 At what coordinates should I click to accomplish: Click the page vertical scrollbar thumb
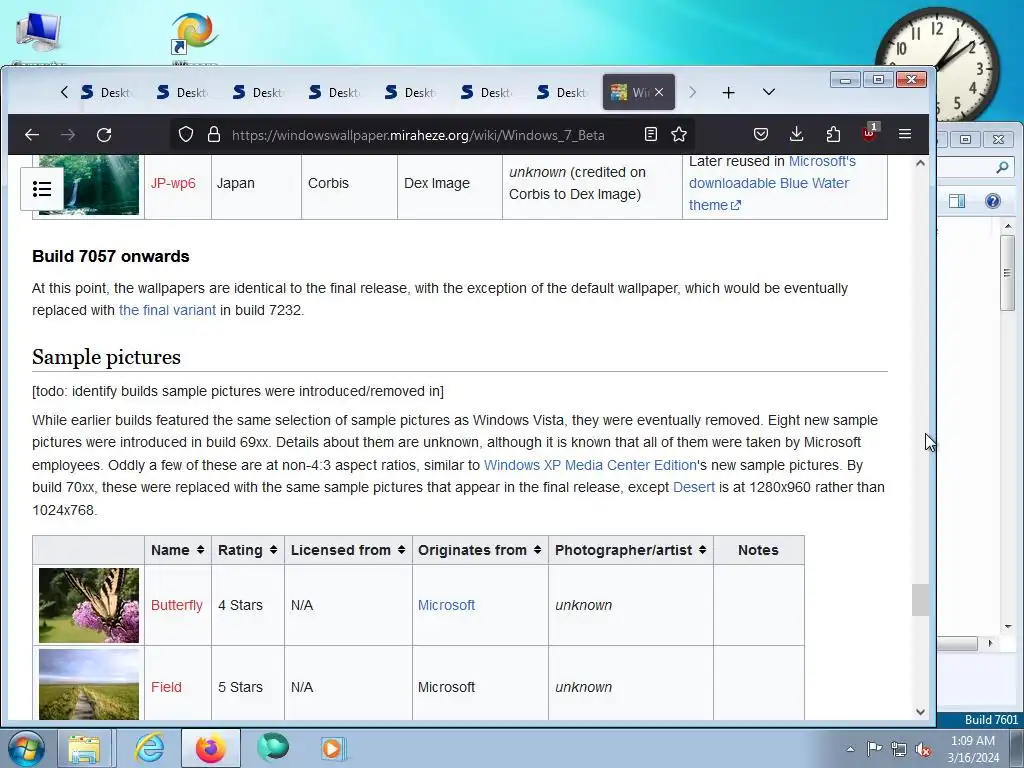920,600
